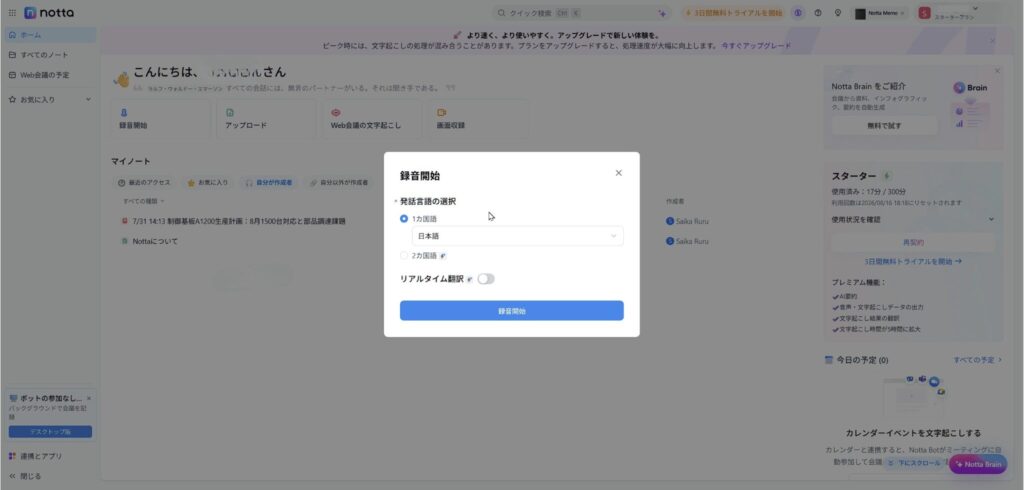The height and width of the screenshot is (490, 1024).
Task: Click Saika Ruru author in Nottaについて row
Action: pyautogui.click(x=687, y=241)
